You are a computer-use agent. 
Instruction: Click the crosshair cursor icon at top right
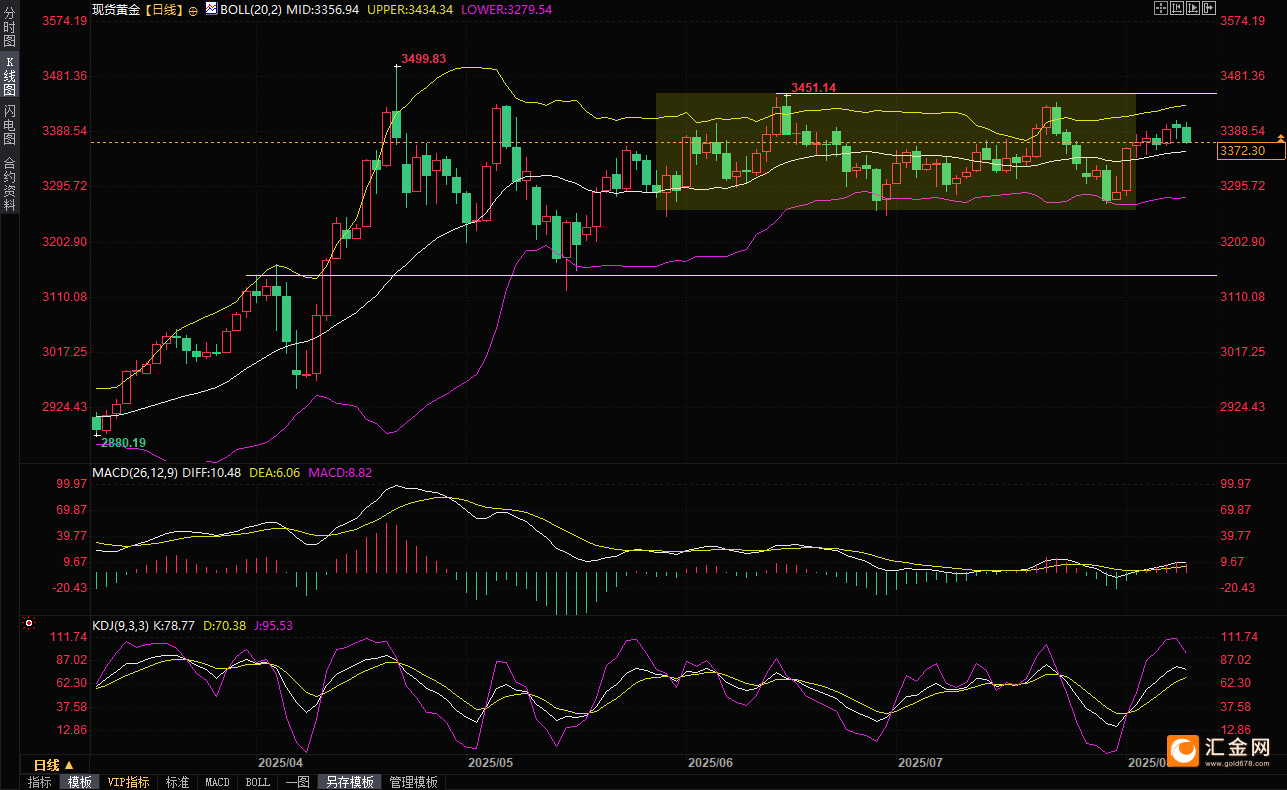tap(1160, 8)
